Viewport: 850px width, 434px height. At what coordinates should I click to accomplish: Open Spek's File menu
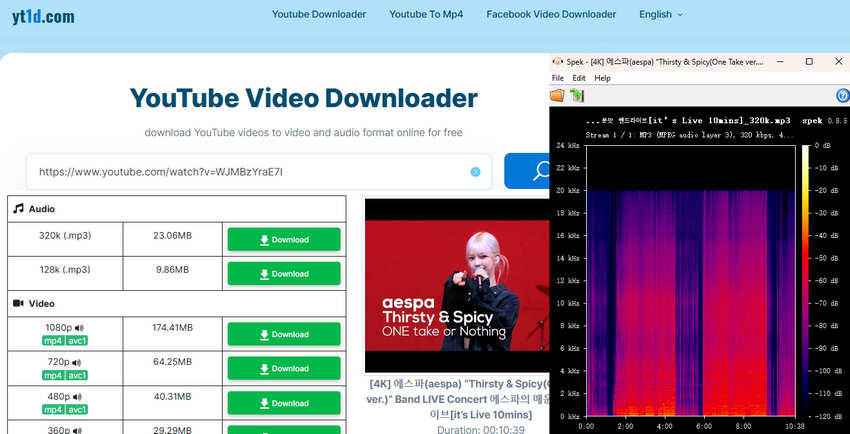[x=558, y=78]
